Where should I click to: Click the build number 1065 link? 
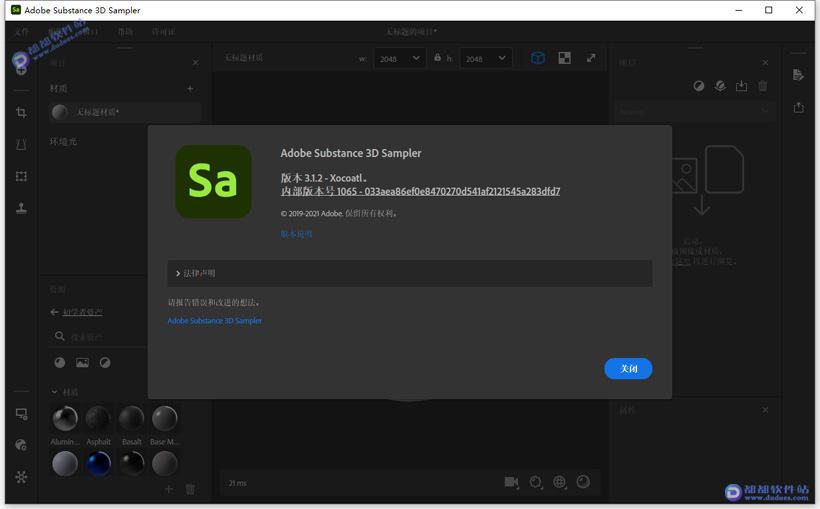420,191
